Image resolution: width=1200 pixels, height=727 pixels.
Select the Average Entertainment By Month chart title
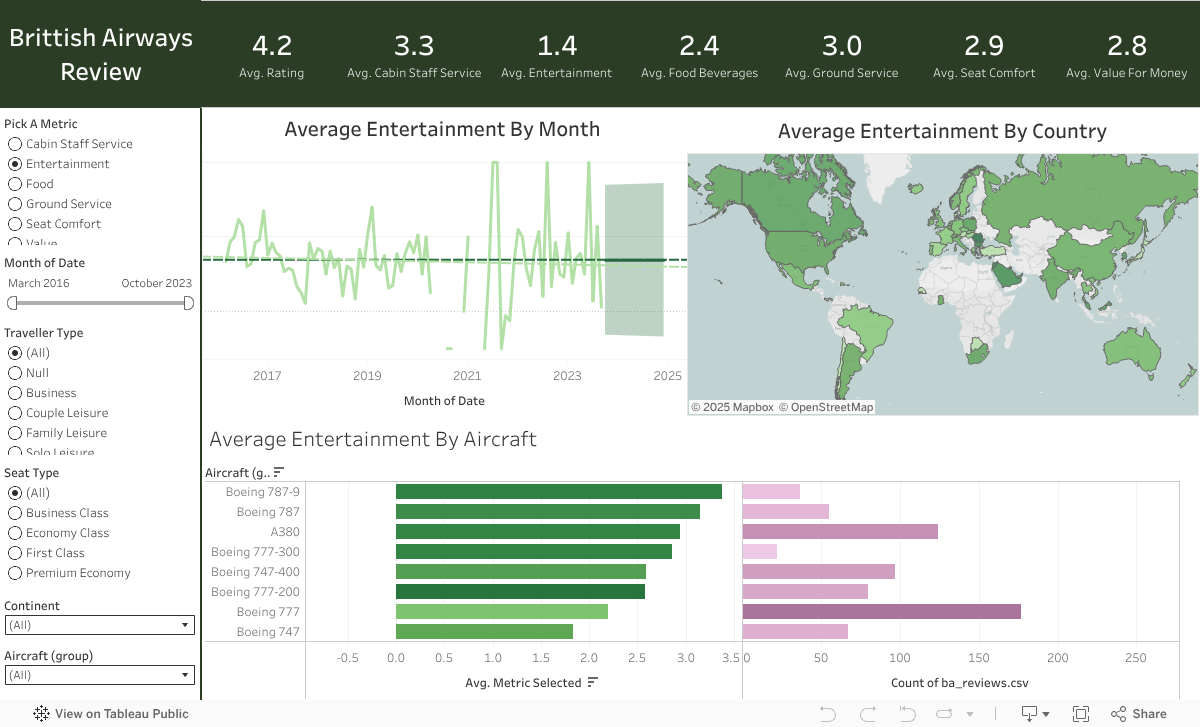click(443, 130)
